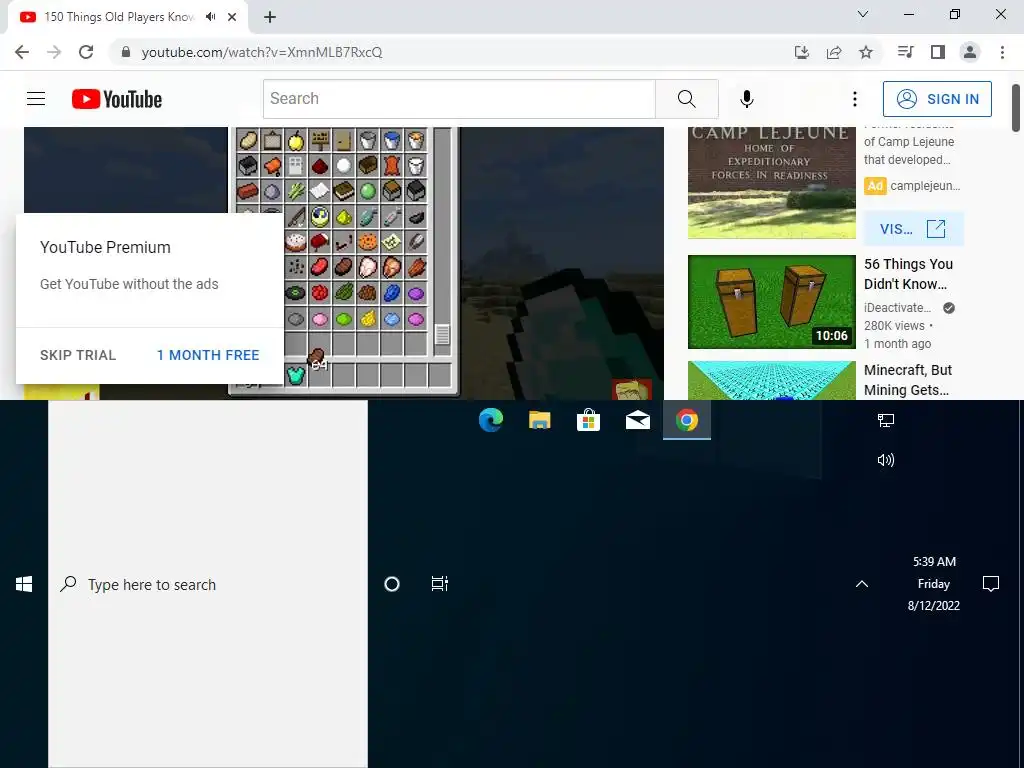The height and width of the screenshot is (768, 1024).
Task: Click the Camp Lejeune ad thumbnail
Action: (771, 183)
